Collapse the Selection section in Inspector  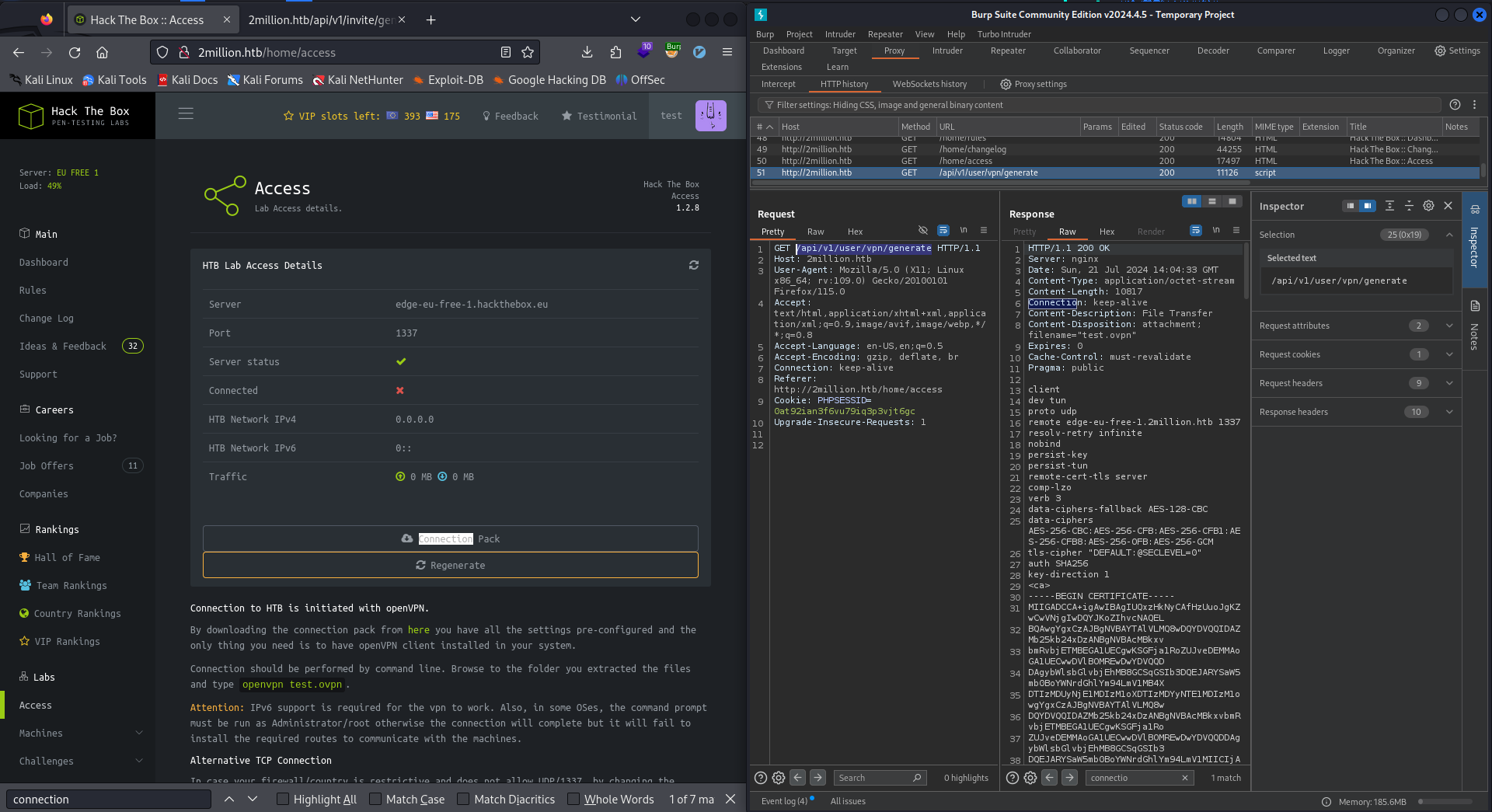[x=1449, y=235]
